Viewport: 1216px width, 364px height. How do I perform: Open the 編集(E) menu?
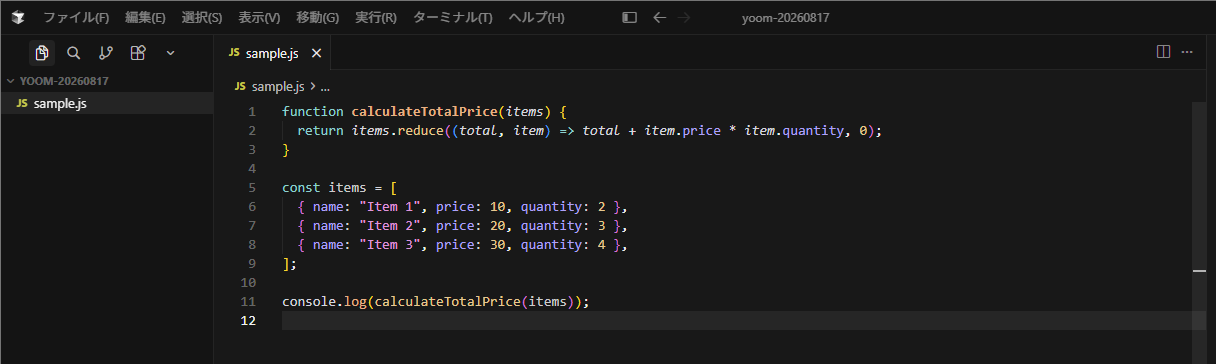point(146,18)
